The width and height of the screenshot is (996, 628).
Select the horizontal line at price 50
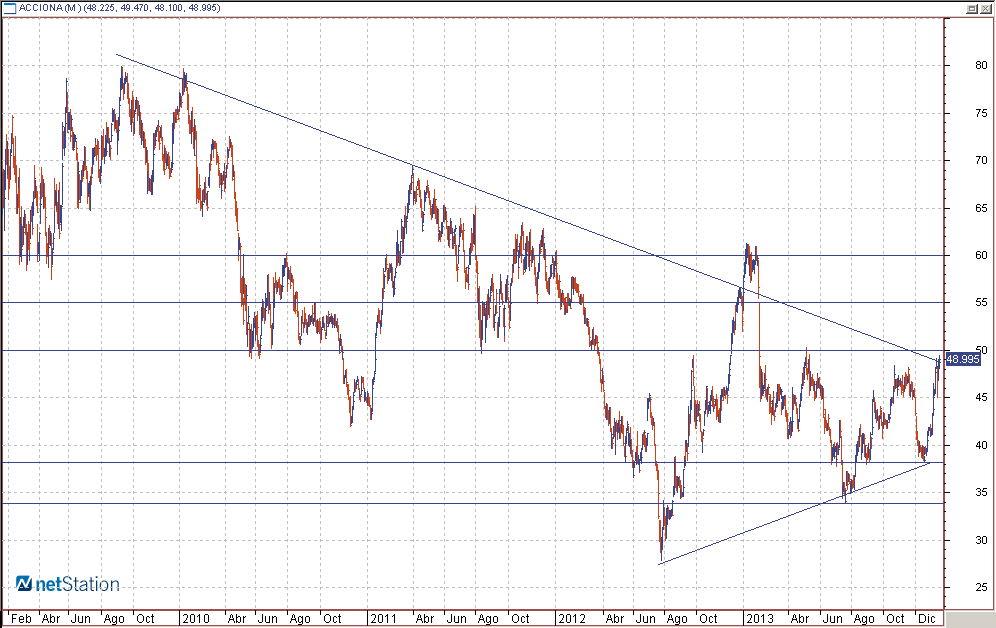pos(473,351)
